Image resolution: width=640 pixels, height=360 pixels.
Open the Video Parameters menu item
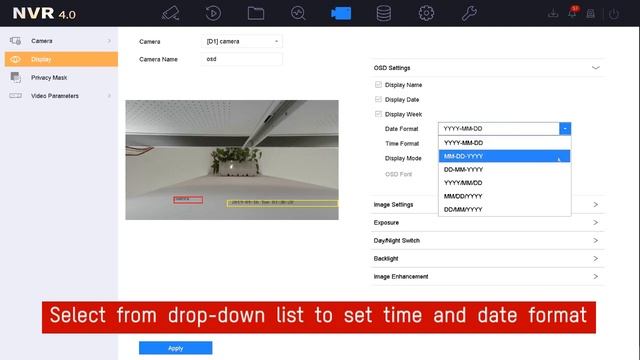pyautogui.click(x=61, y=96)
